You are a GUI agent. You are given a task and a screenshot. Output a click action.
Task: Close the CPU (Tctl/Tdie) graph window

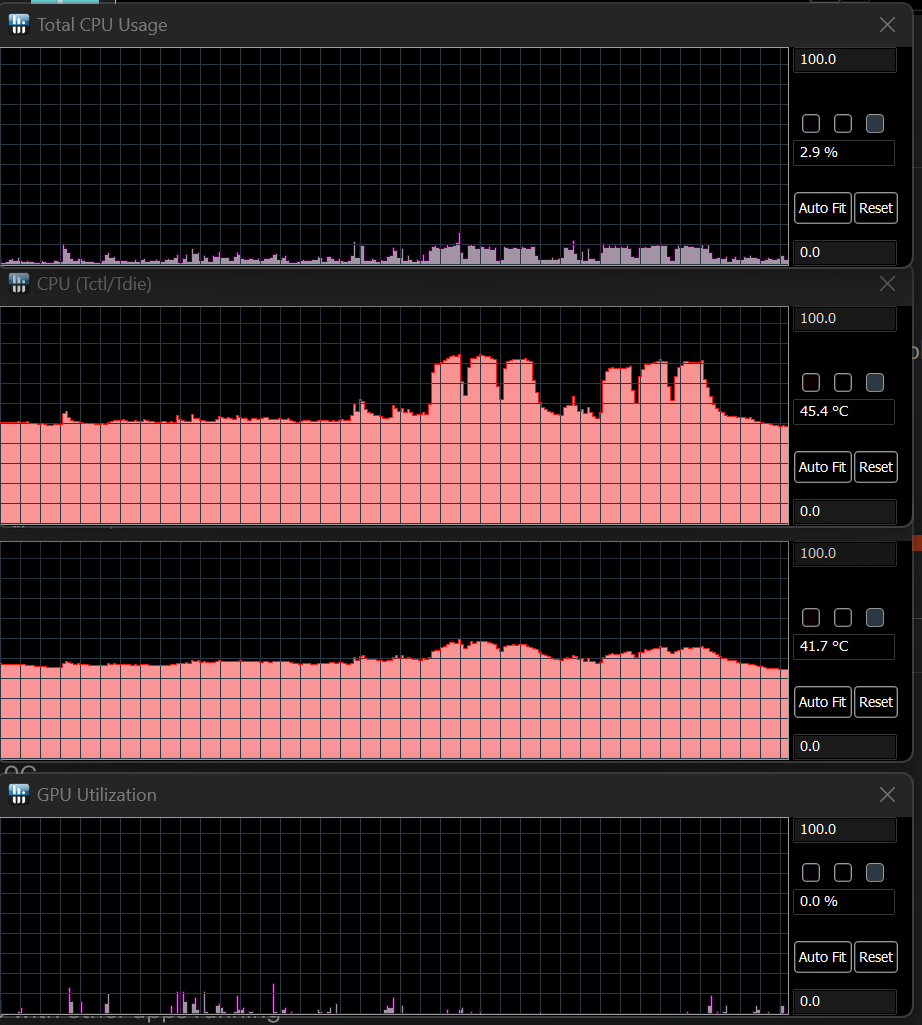[x=887, y=284]
